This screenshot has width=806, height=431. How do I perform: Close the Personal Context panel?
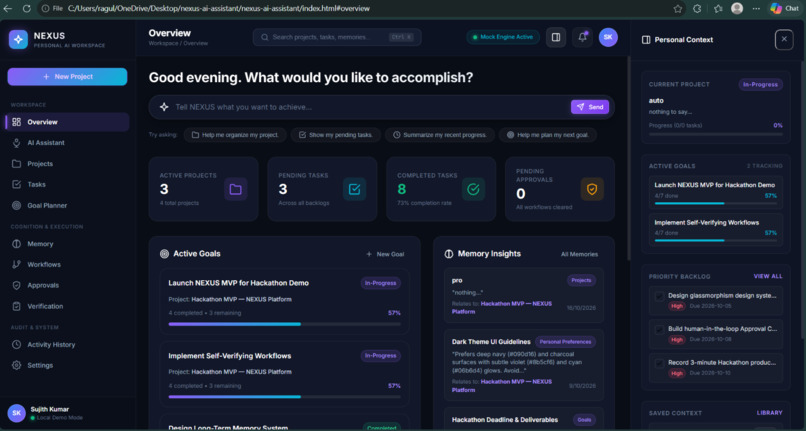point(784,39)
